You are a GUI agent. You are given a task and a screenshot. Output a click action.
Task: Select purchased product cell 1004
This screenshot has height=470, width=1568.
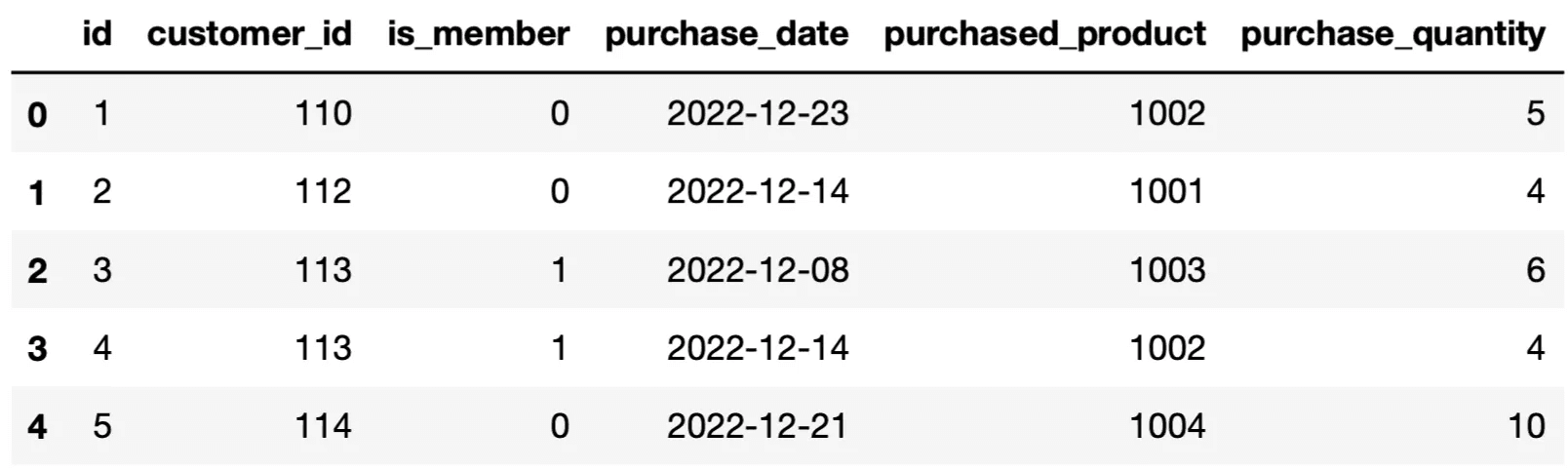pyautogui.click(x=1167, y=426)
